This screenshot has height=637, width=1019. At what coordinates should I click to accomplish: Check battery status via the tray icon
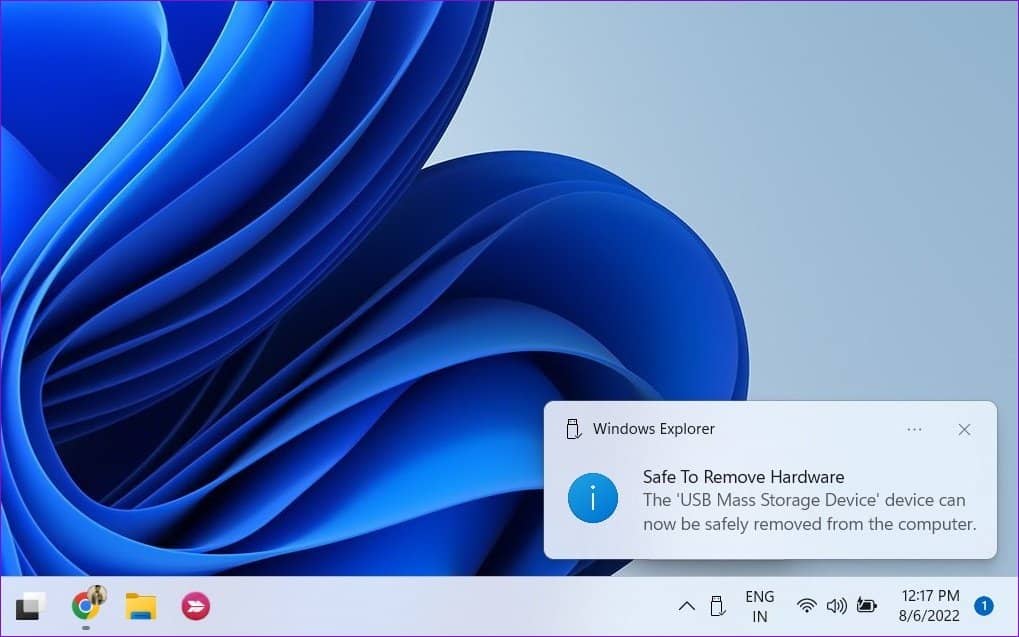click(866, 606)
